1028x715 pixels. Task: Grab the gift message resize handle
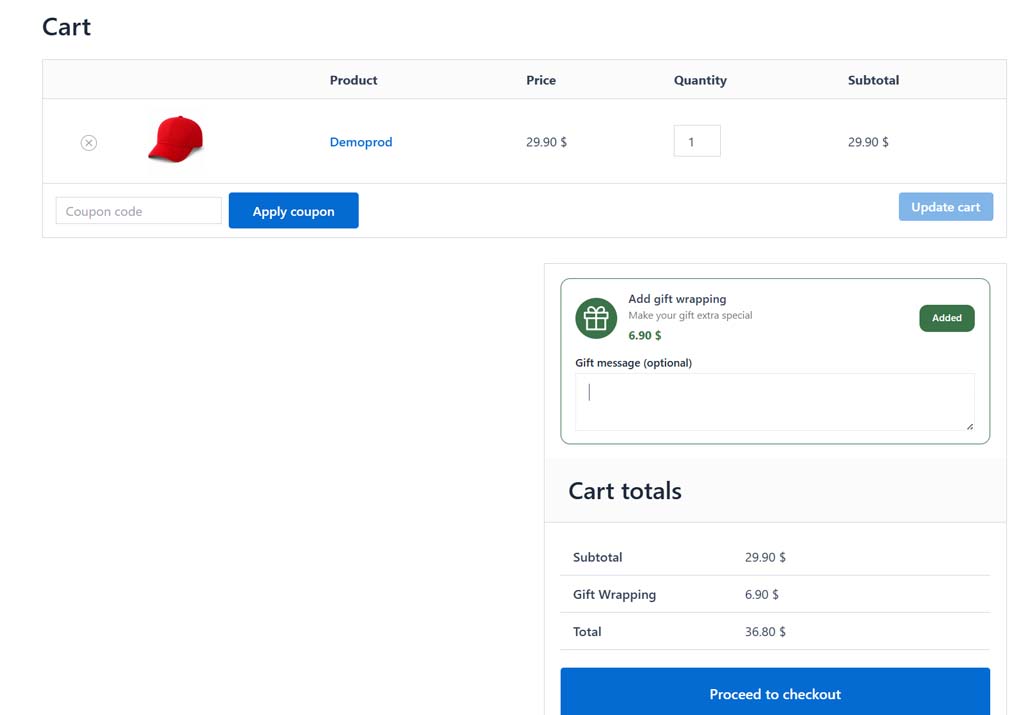970,426
